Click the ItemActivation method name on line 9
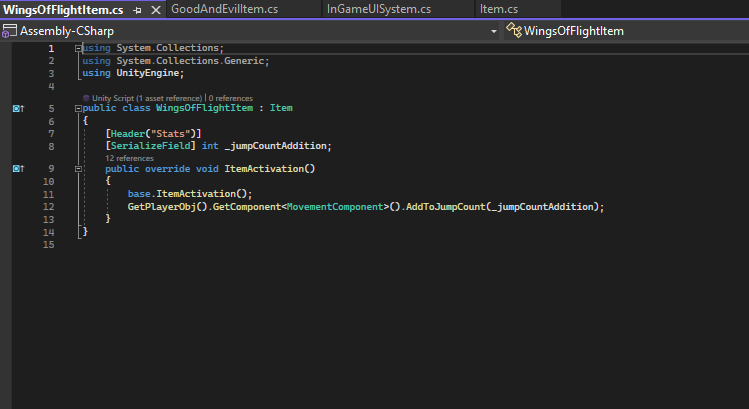The image size is (749, 409). (264, 169)
